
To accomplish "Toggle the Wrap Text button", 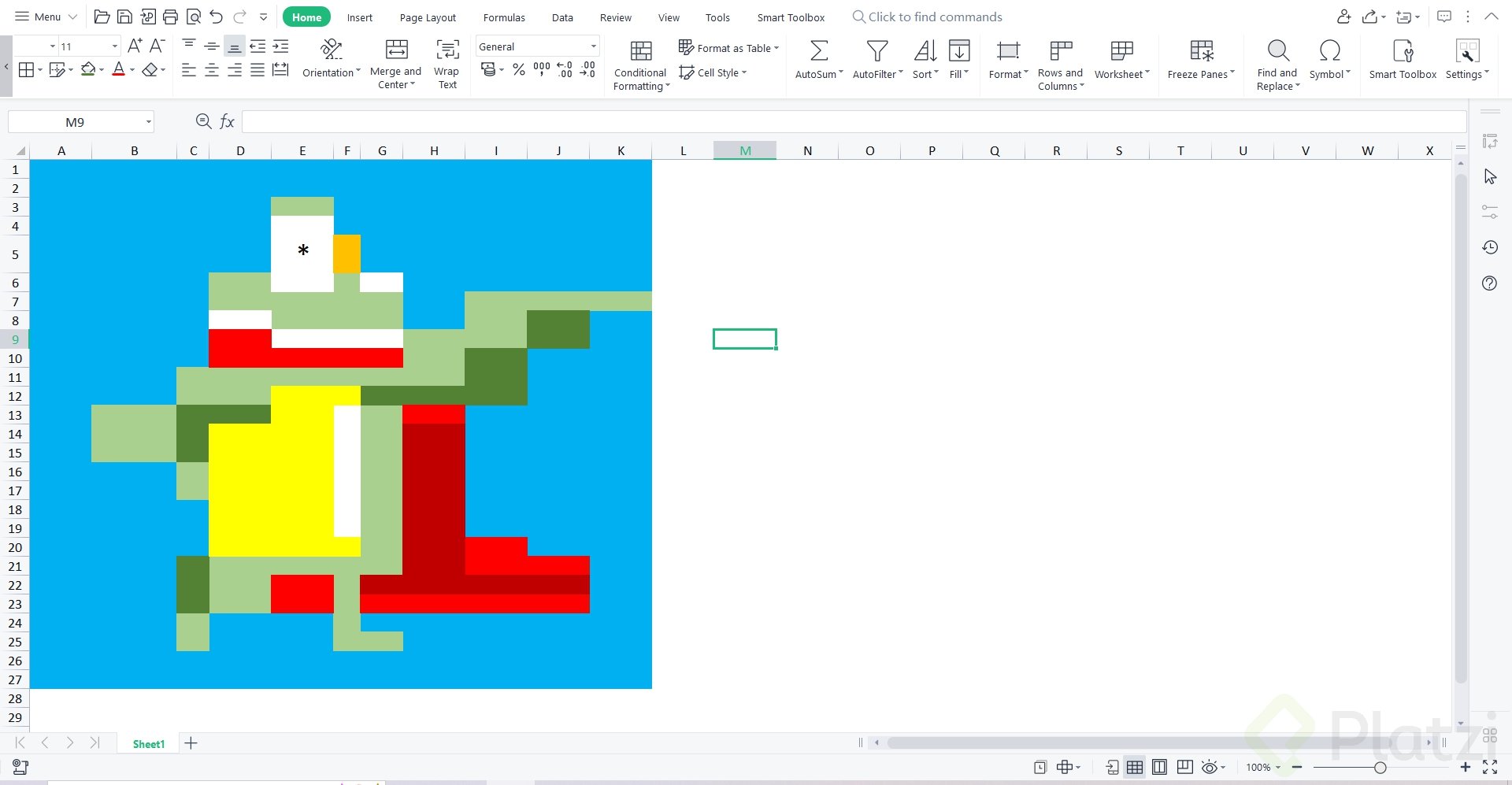I will tap(447, 64).
